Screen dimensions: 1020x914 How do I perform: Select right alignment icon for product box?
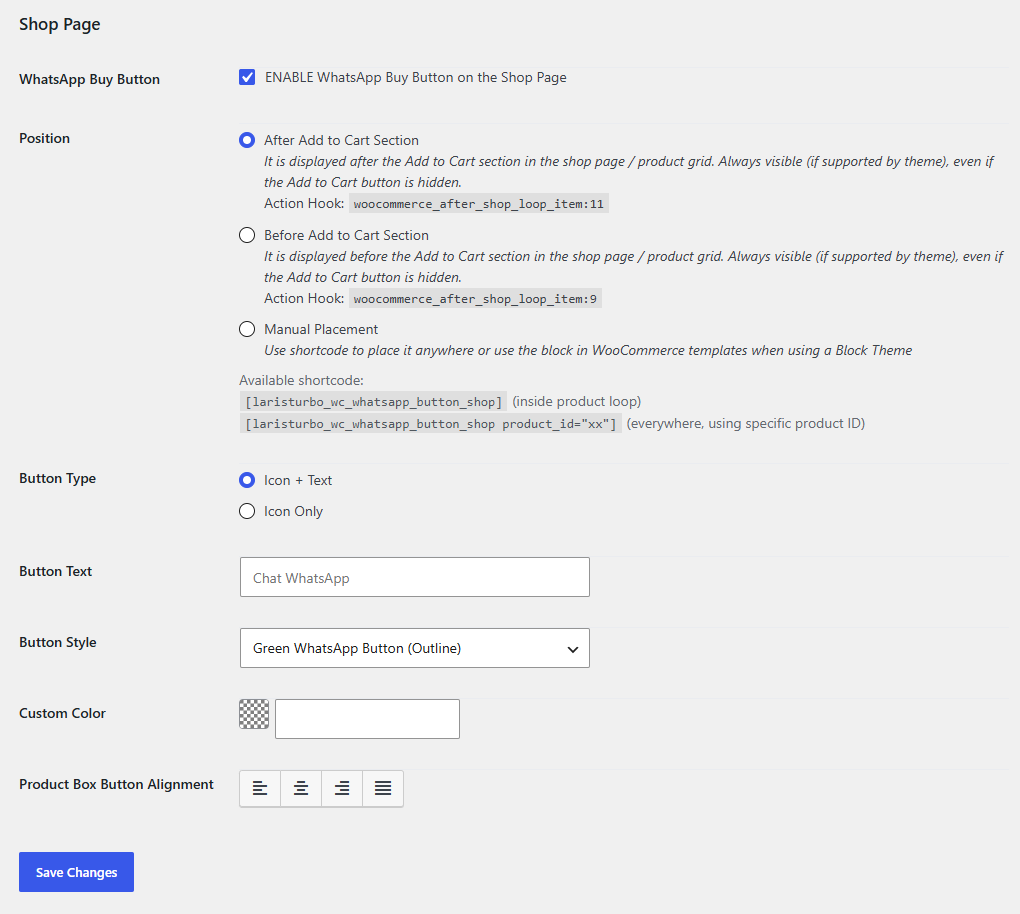coord(342,788)
